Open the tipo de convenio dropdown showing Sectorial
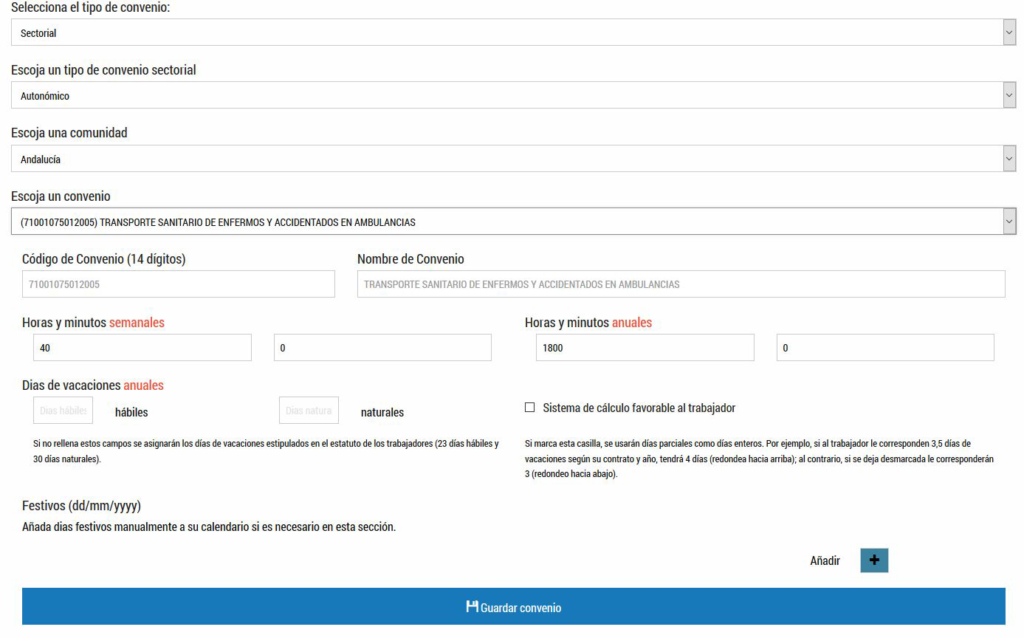Image resolution: width=1024 pixels, height=638 pixels. coord(513,33)
